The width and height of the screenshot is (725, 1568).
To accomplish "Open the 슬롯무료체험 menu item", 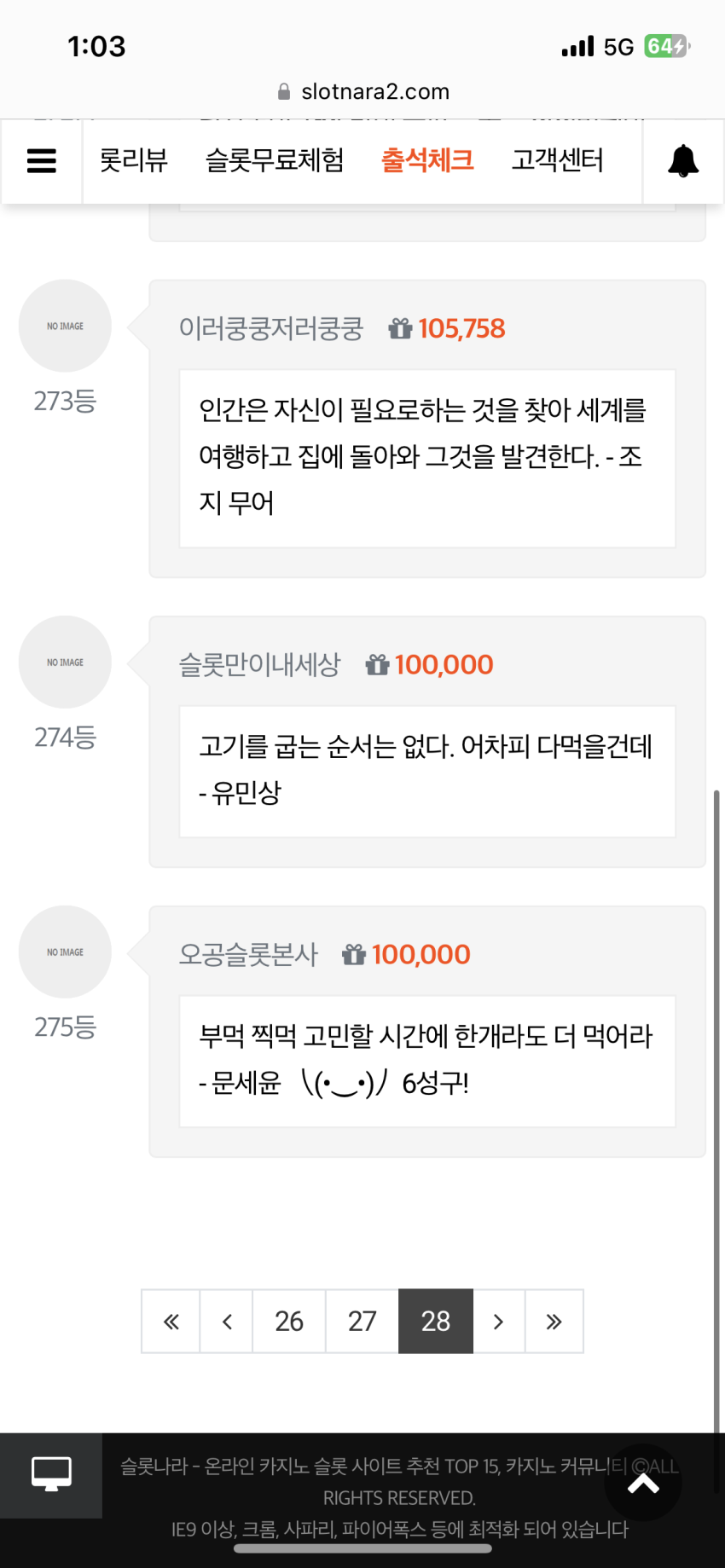I will 275,160.
